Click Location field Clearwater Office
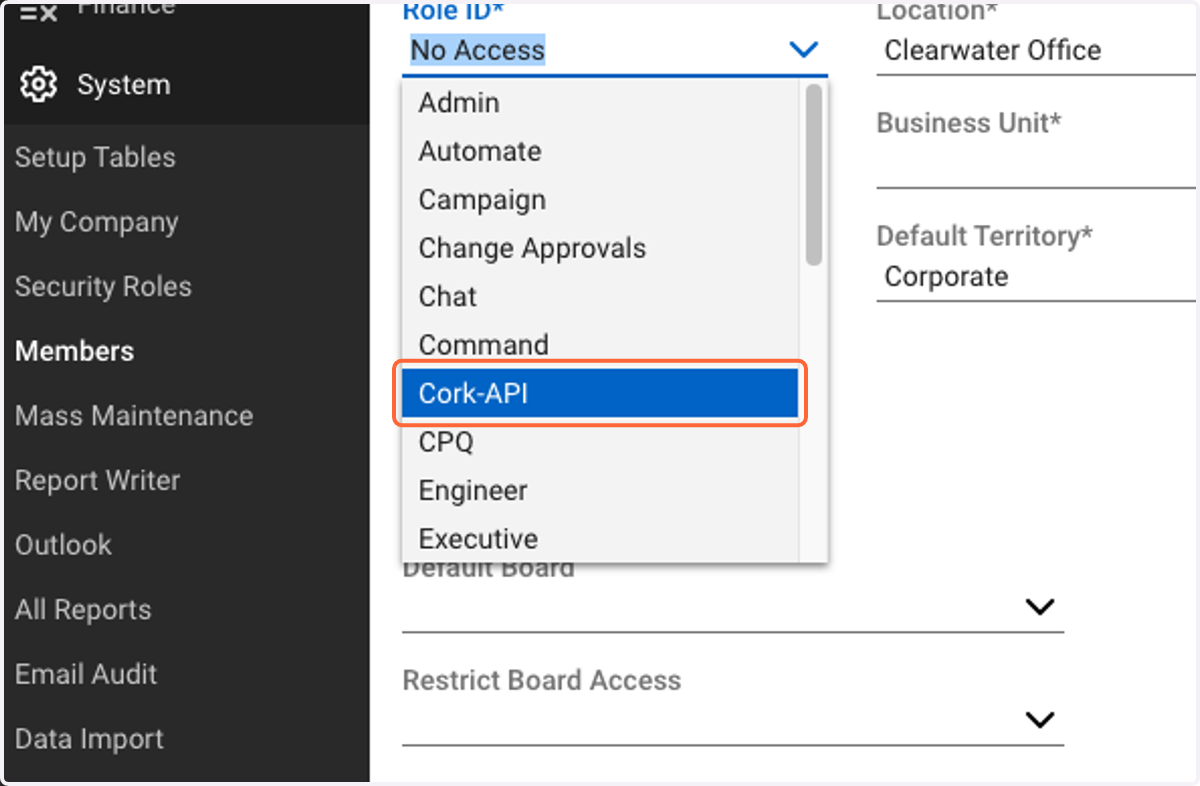 tap(1036, 50)
